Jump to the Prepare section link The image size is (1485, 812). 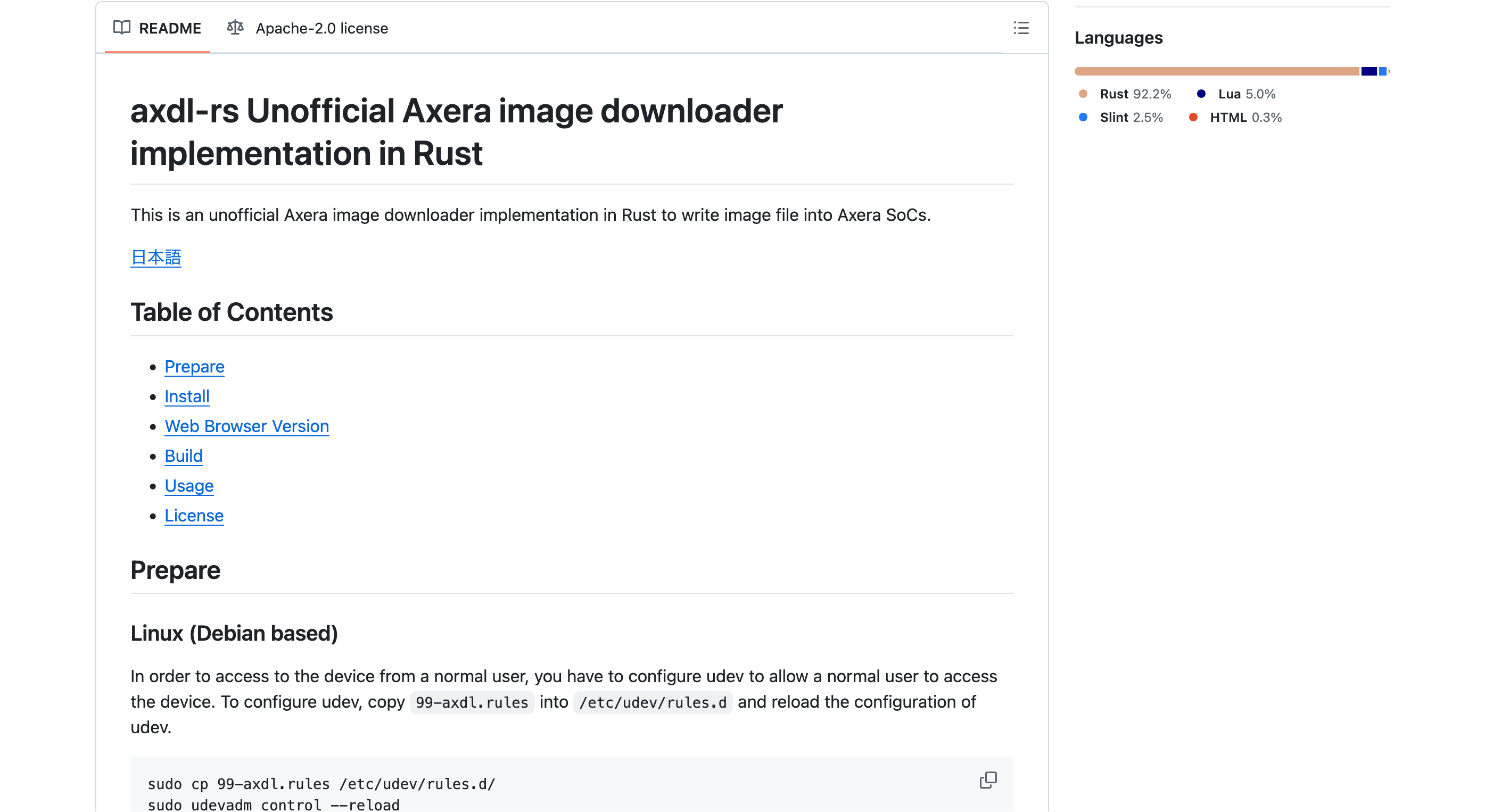point(194,367)
